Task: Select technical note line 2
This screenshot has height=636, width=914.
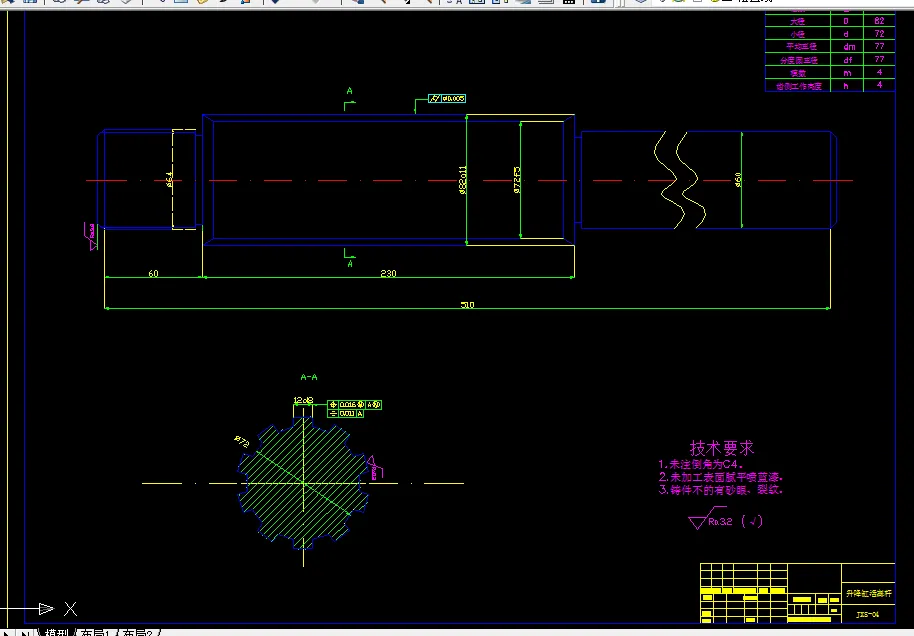Action: 720,477
